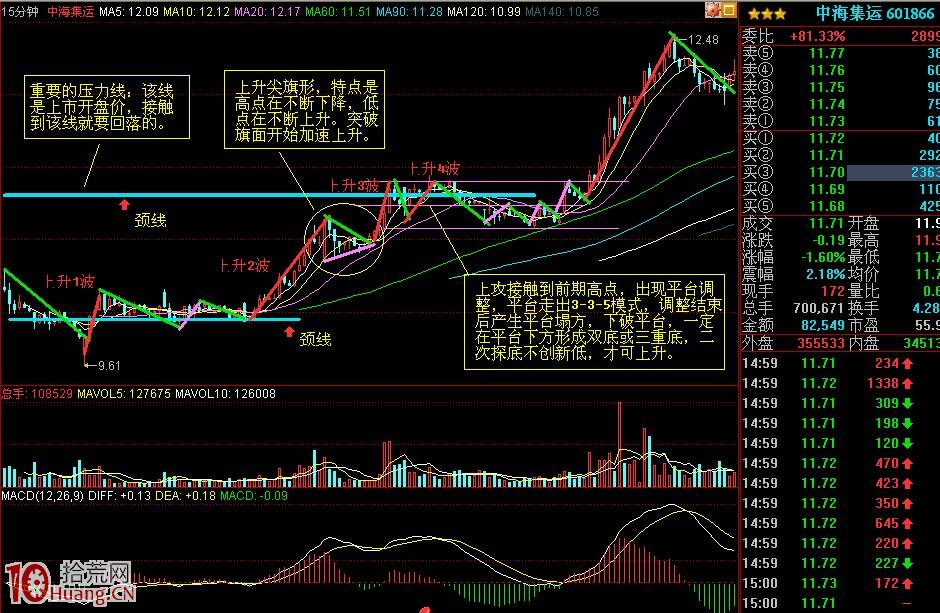Click the MA20: 12.17 indicator label
Viewport: 940px width, 613px height.
click(267, 11)
